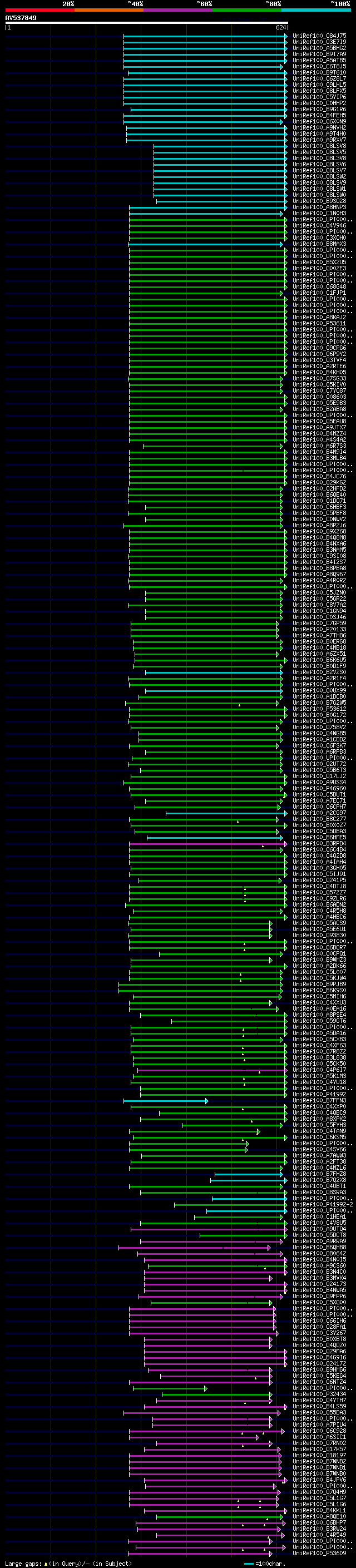Select label UniRef100_Q6C4B4
The width and height of the screenshot is (356, 1568).
[319, 850]
